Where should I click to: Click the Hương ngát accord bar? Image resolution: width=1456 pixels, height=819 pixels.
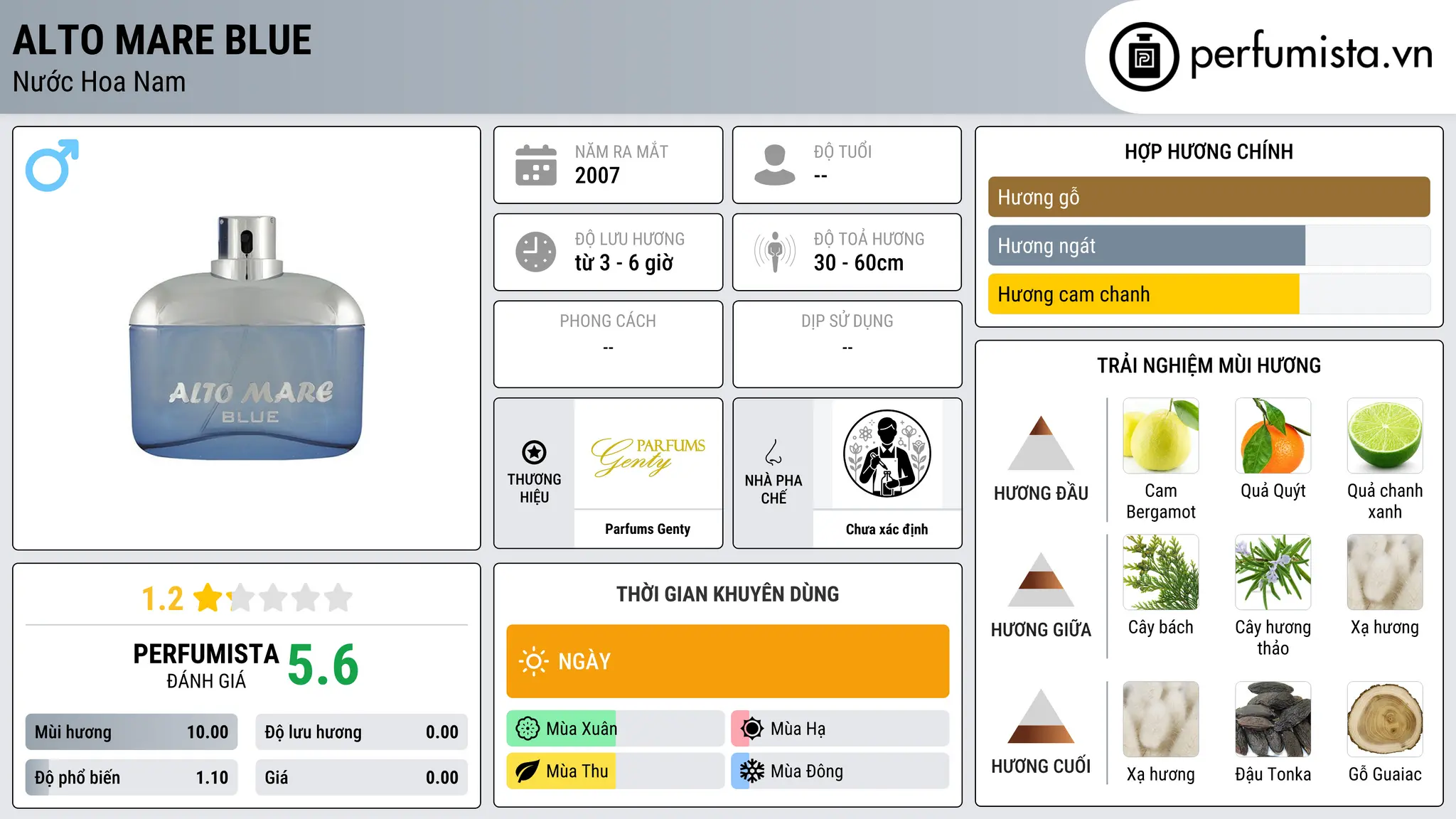tap(1209, 245)
